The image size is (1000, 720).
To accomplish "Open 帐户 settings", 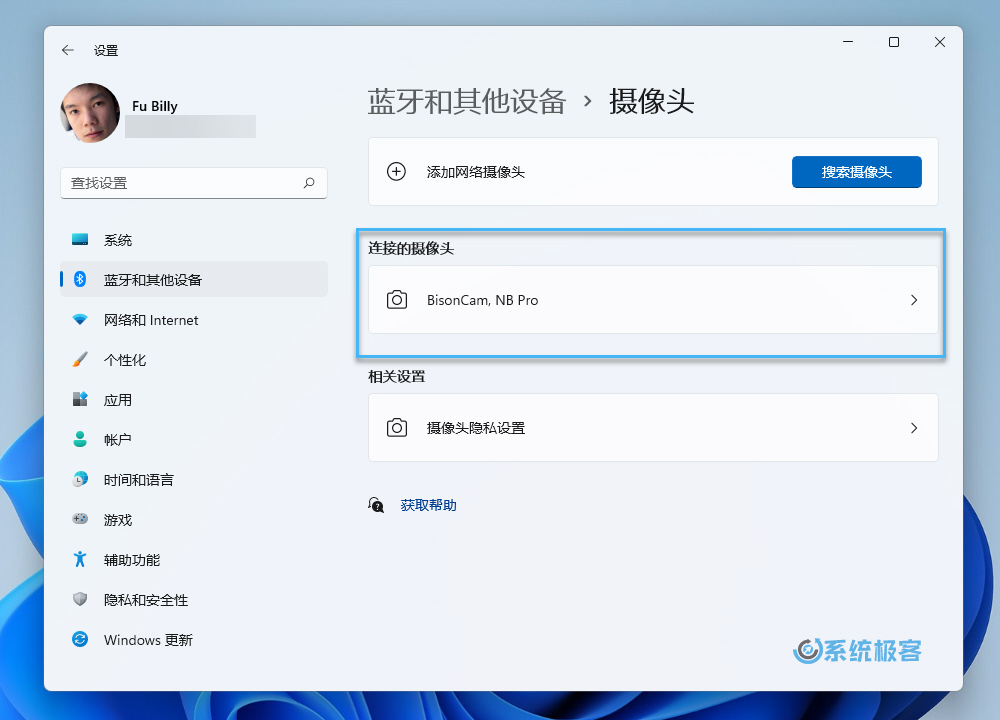I will [194, 439].
